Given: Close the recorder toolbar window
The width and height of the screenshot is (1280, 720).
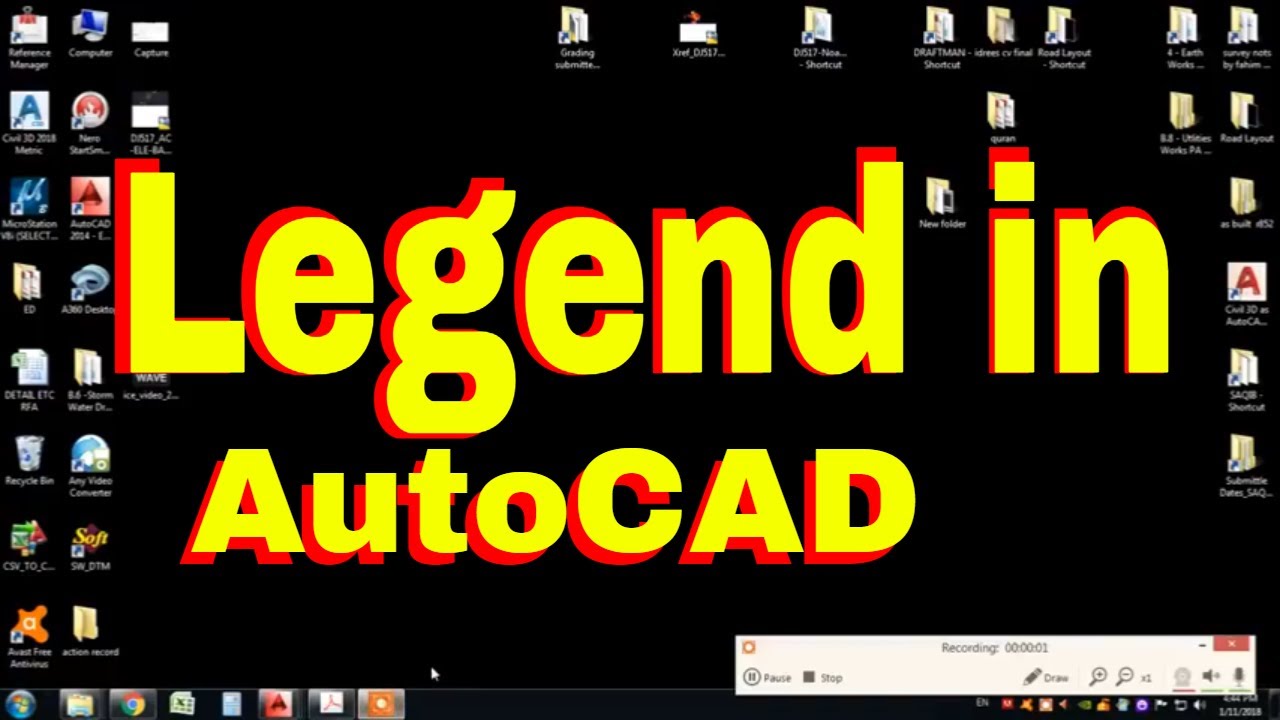Looking at the screenshot, I should coord(1232,645).
